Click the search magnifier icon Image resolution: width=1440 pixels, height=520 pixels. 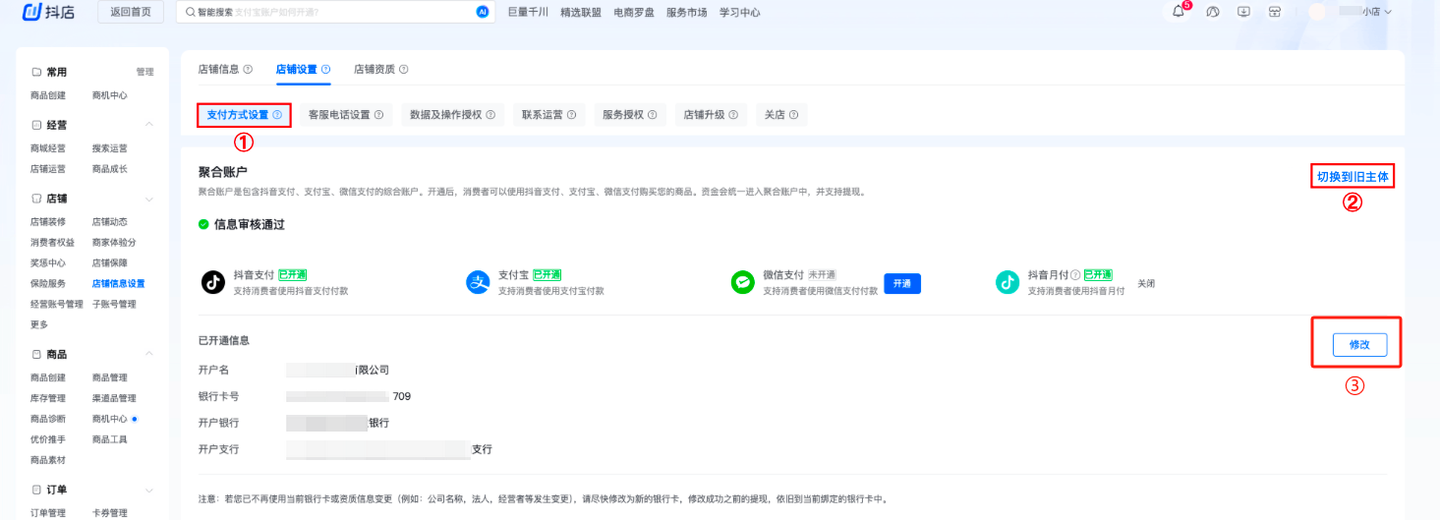[x=189, y=12]
